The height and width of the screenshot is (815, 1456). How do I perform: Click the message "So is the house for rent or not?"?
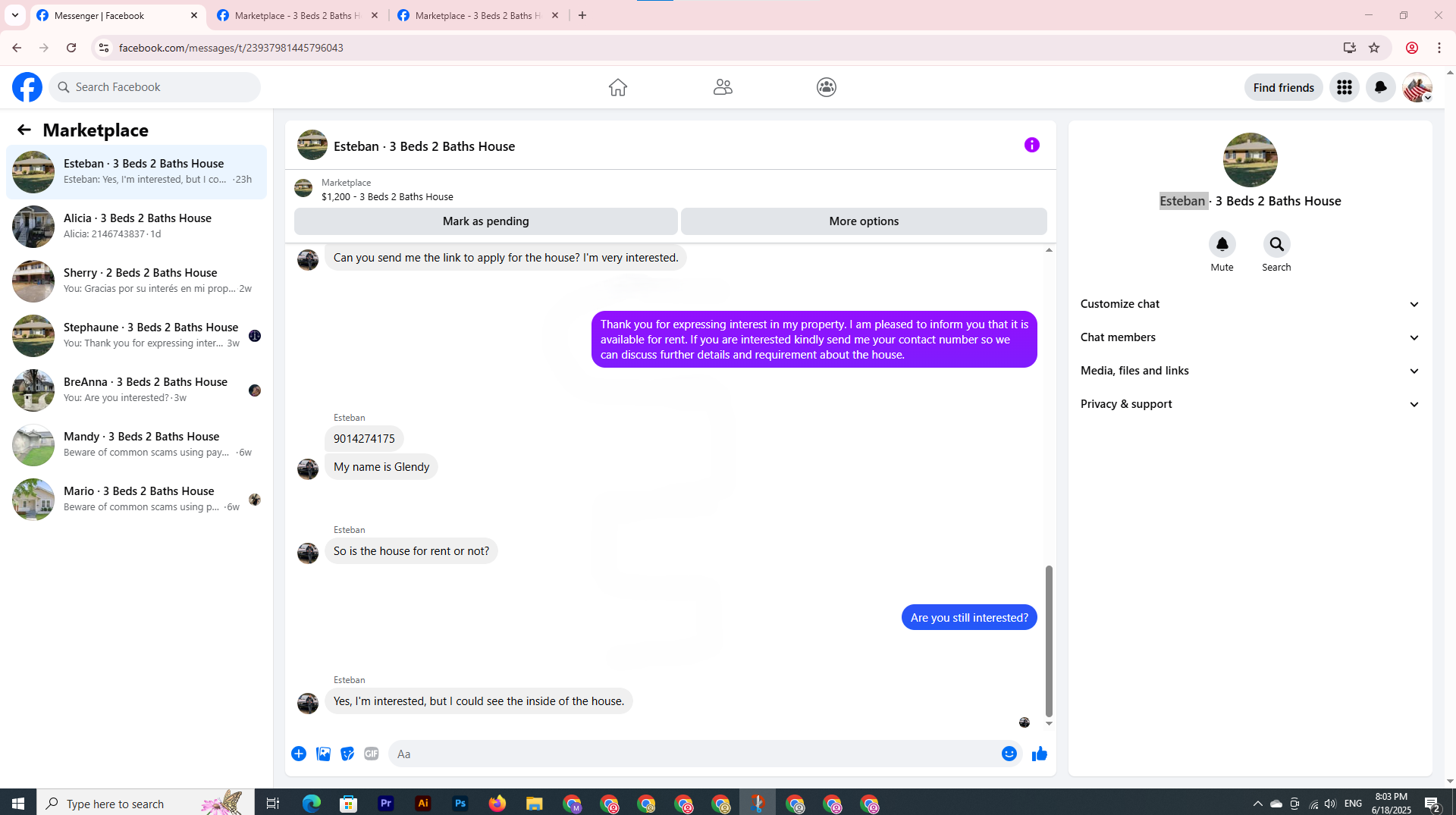[x=411, y=551]
